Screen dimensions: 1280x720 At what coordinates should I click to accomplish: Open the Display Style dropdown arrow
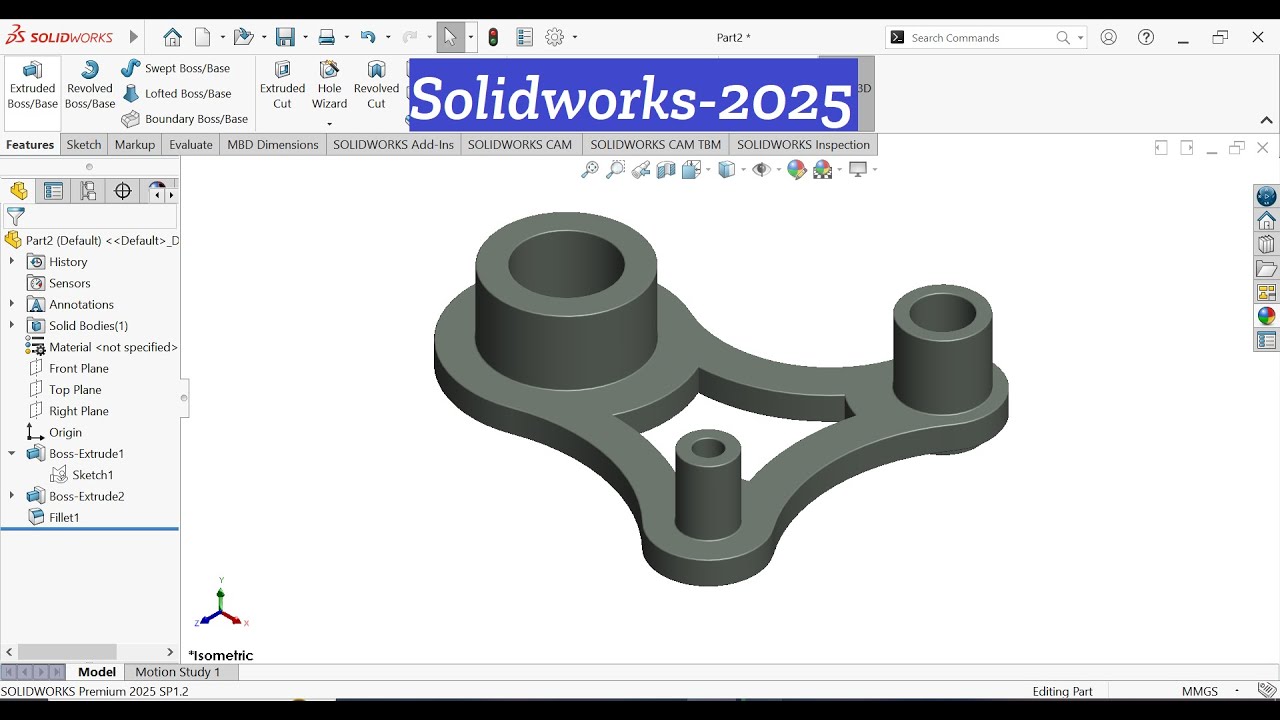(743, 170)
